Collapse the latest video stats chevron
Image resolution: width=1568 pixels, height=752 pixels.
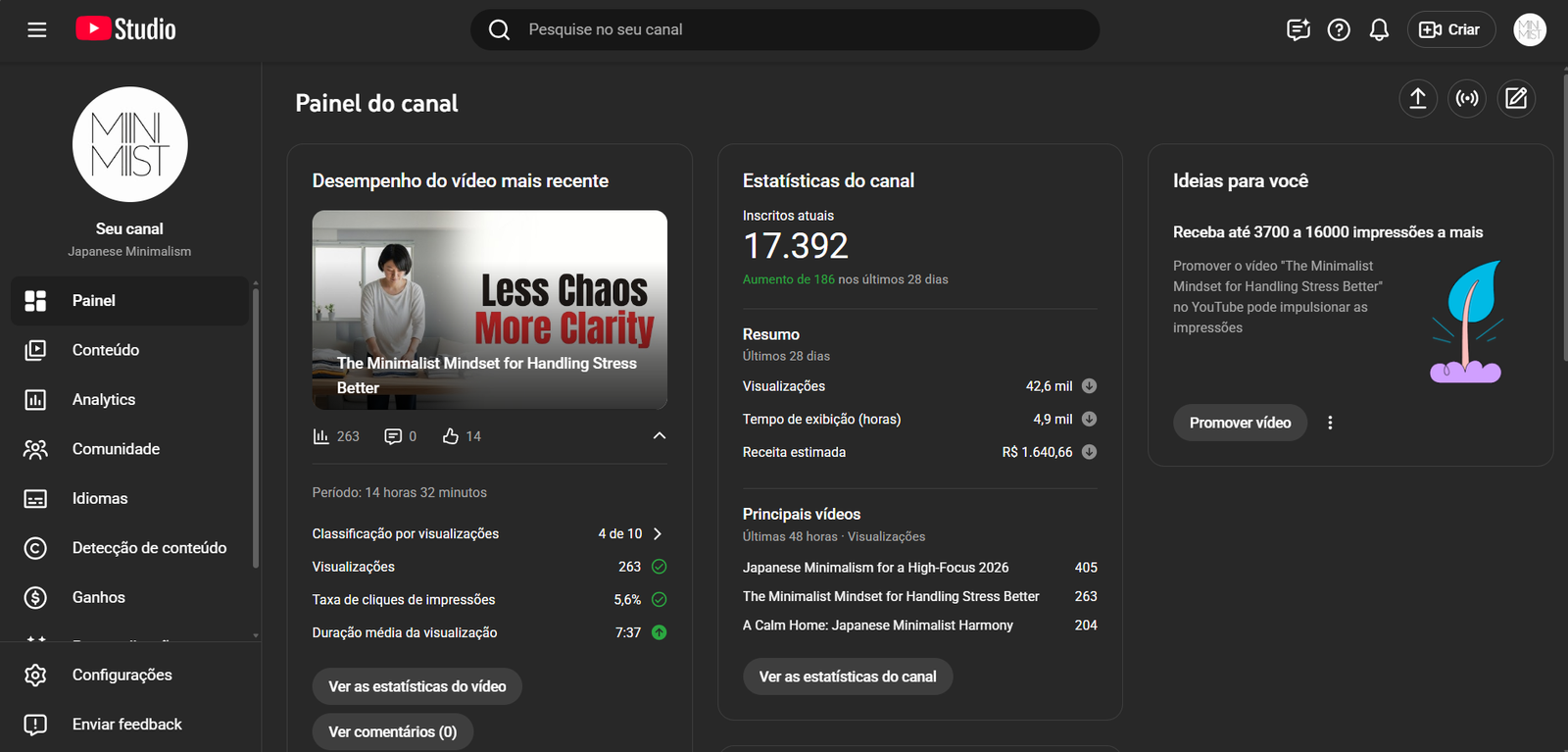click(660, 435)
